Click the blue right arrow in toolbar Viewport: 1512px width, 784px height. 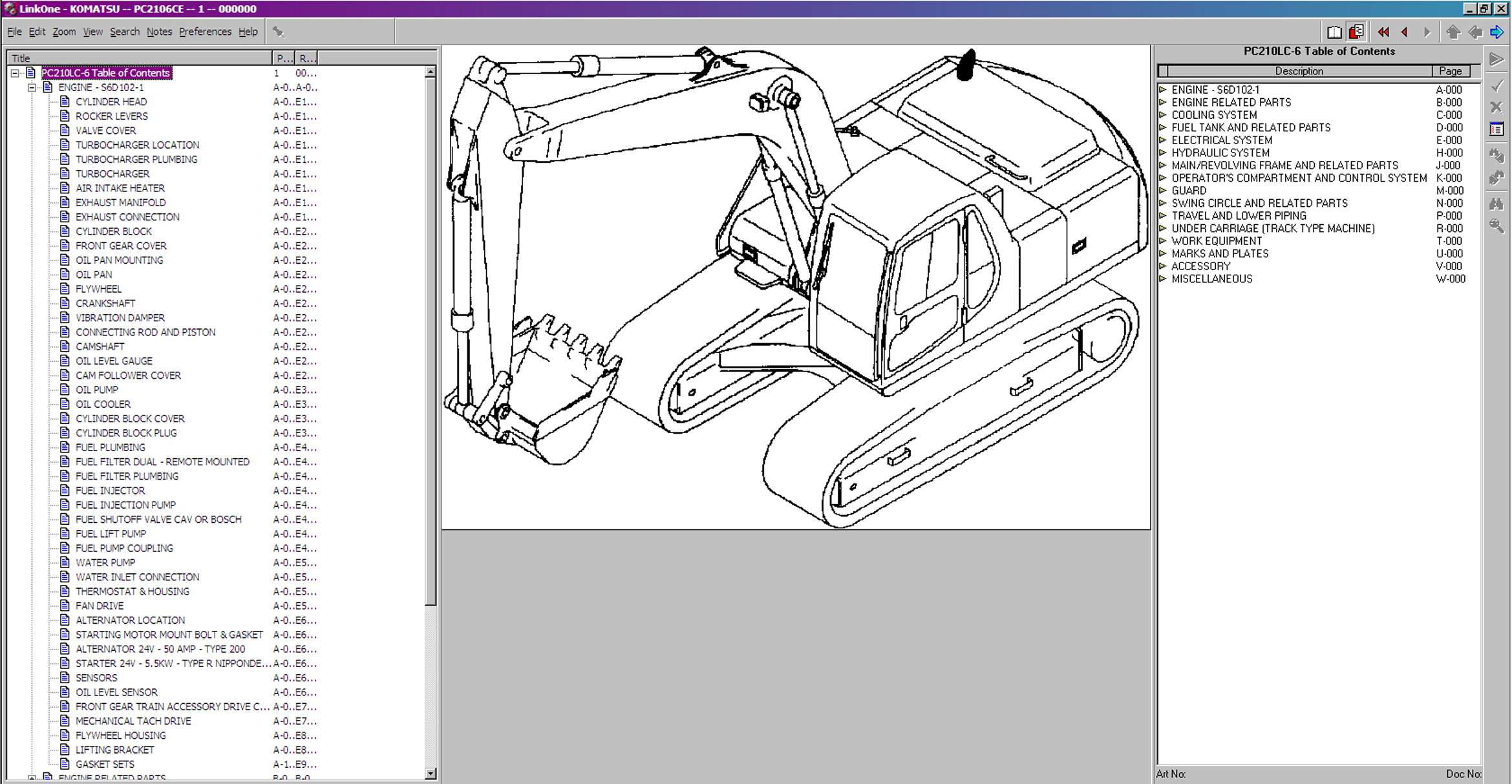tap(1497, 32)
